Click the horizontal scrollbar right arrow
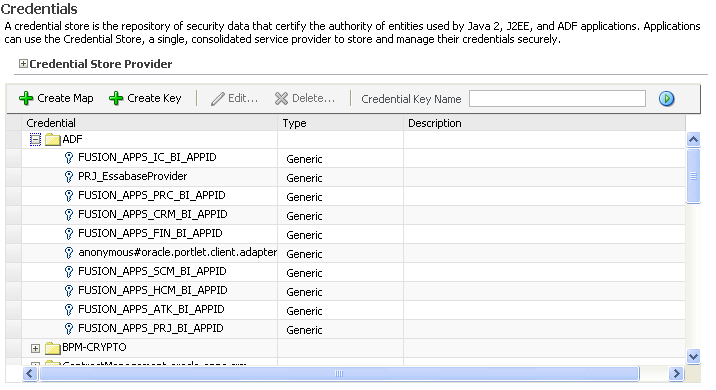716x390 pixels. click(676, 374)
